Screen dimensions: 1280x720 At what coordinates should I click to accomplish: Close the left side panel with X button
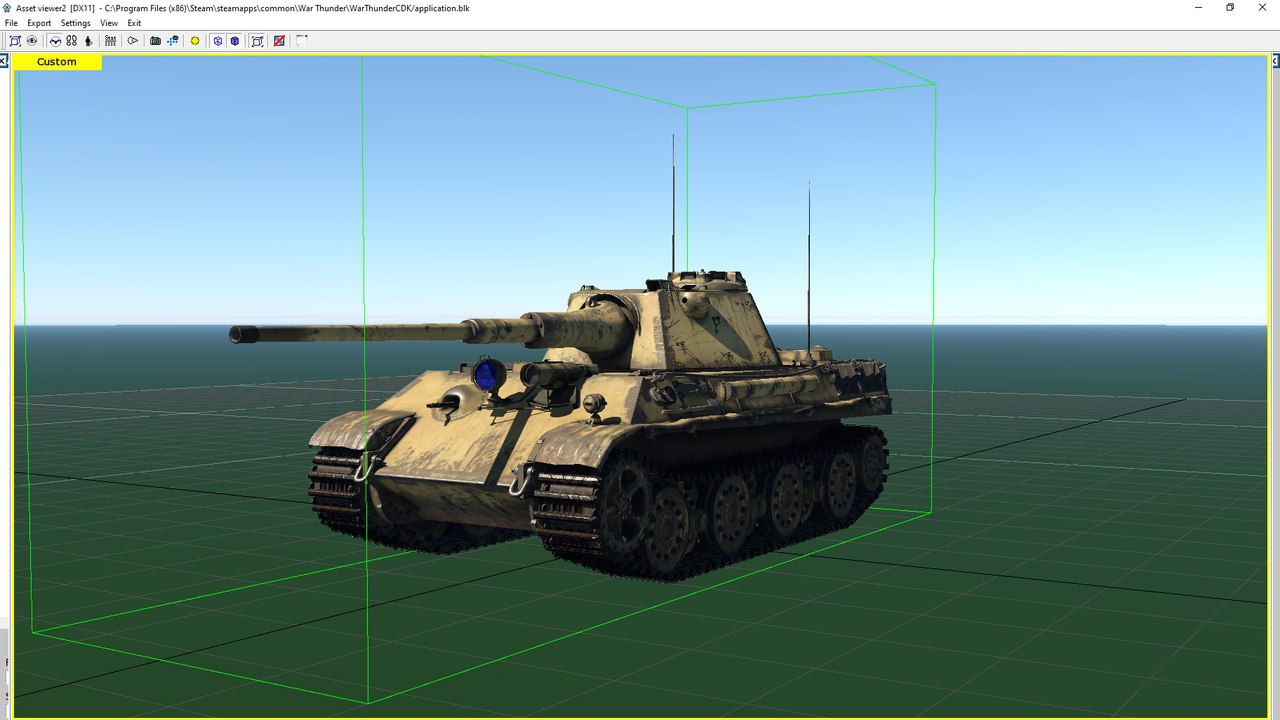point(3,61)
